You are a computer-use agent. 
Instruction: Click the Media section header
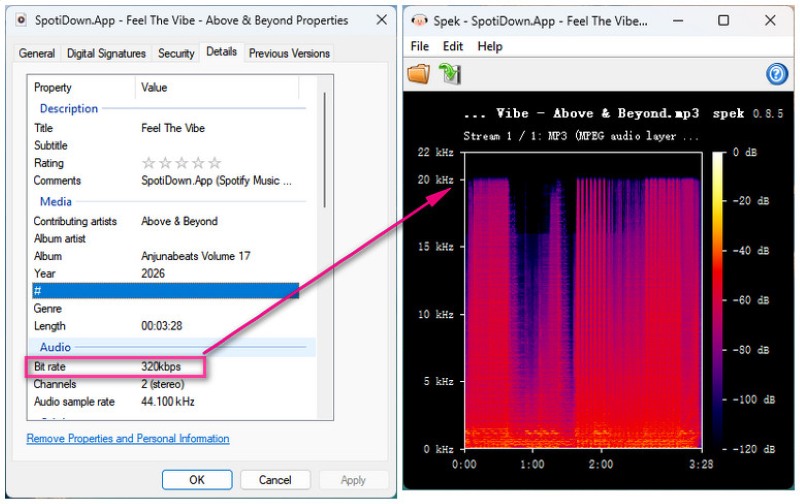[56, 201]
